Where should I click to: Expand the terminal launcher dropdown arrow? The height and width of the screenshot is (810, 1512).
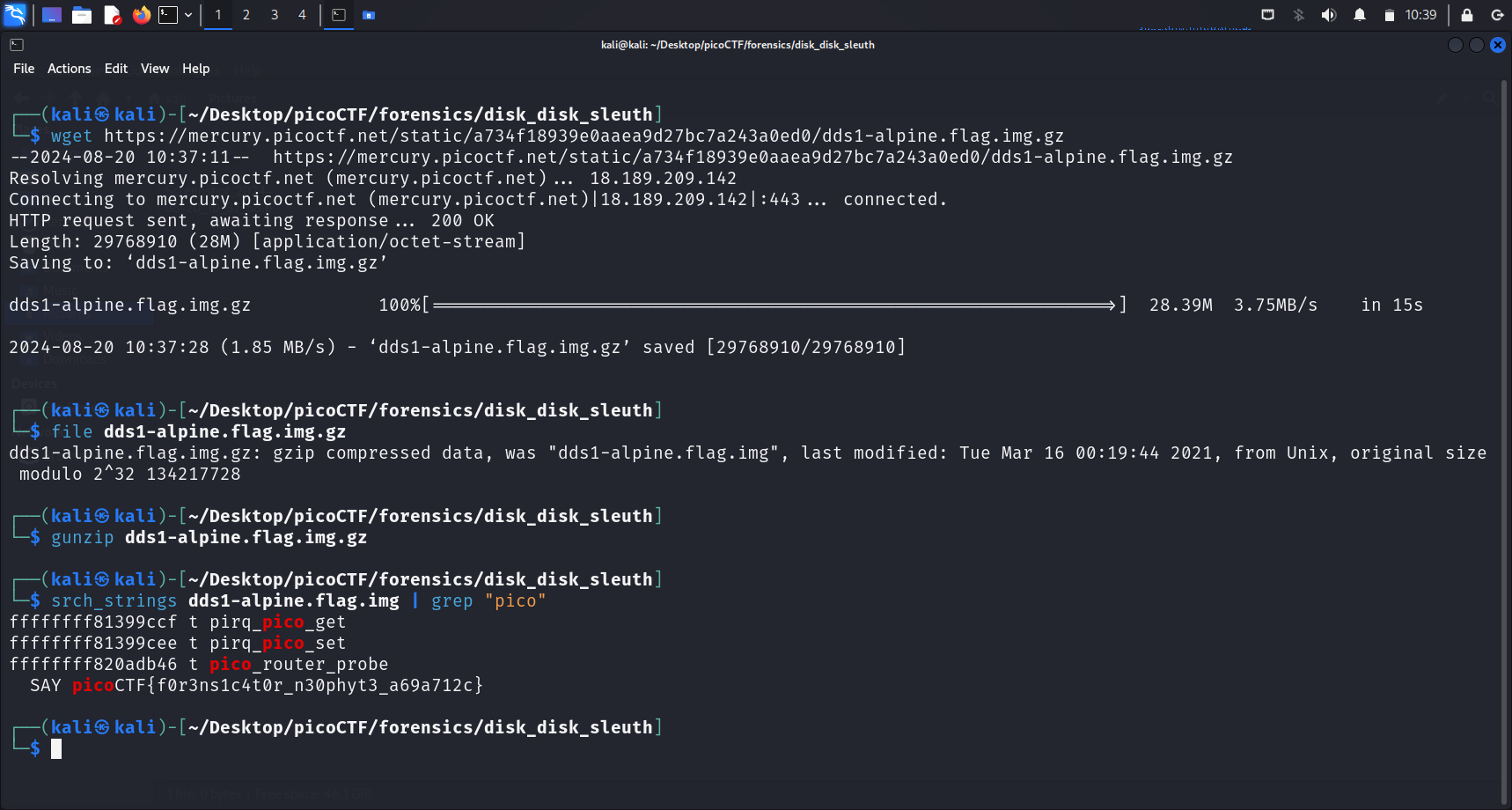tap(188, 15)
